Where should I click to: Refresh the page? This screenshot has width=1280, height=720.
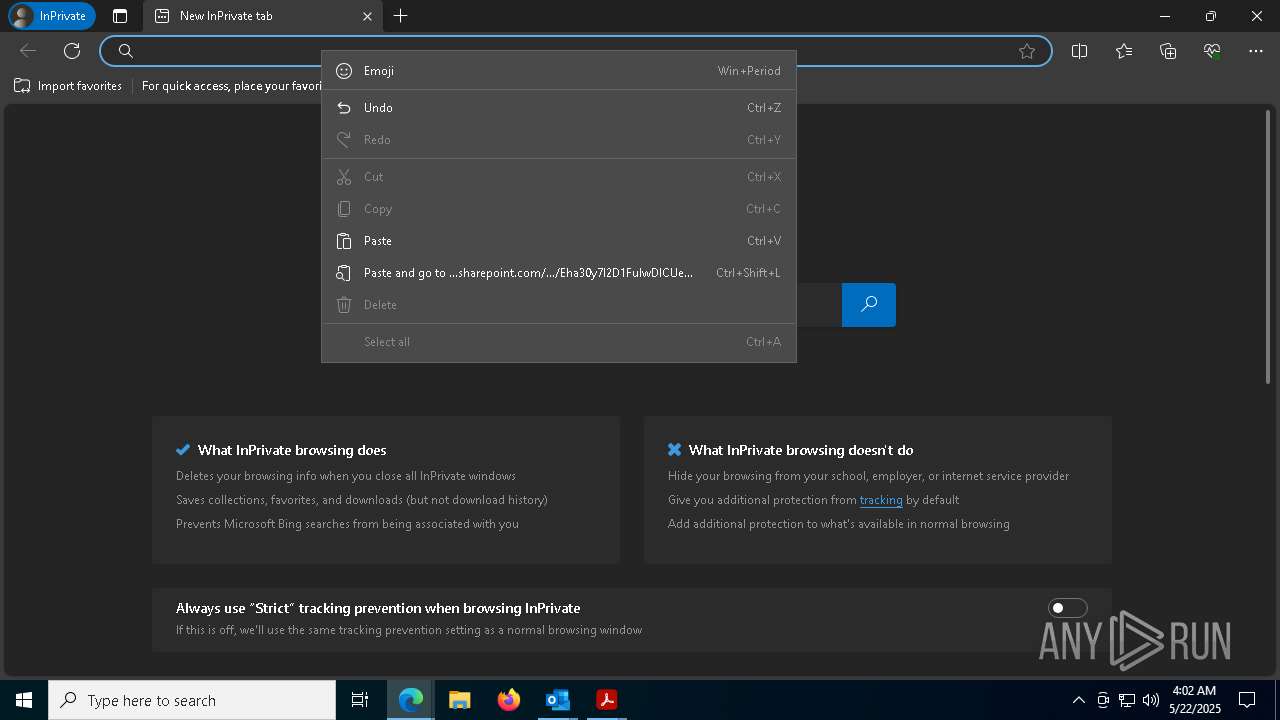coord(72,51)
